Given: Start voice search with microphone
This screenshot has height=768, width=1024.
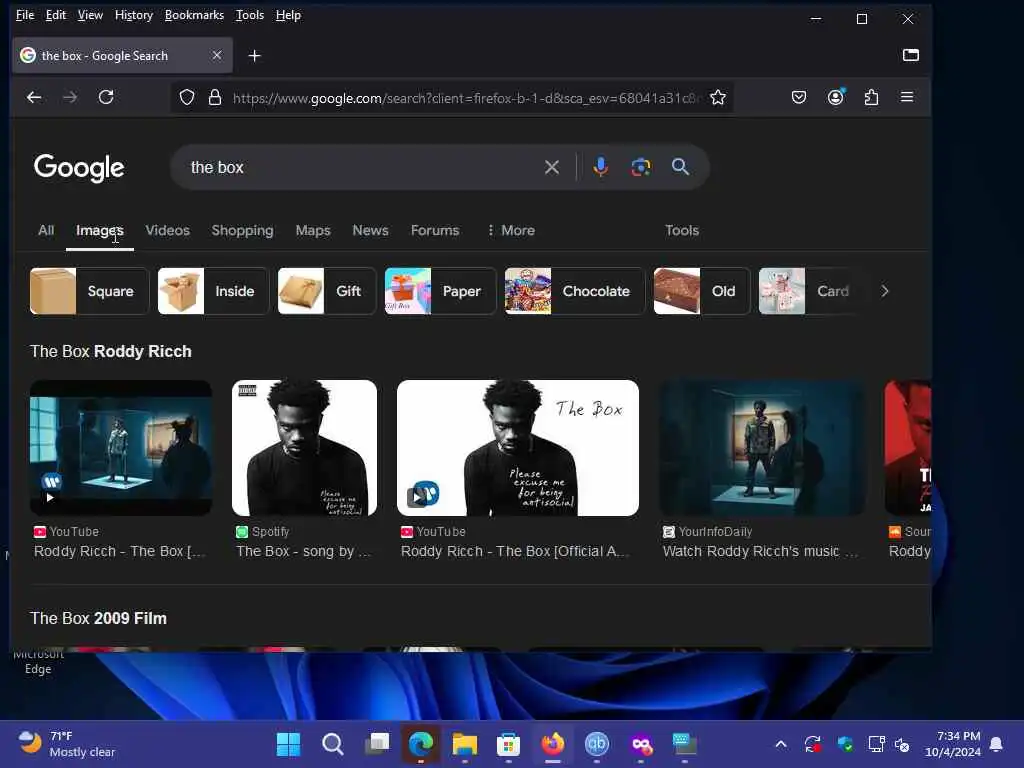Looking at the screenshot, I should coord(601,167).
